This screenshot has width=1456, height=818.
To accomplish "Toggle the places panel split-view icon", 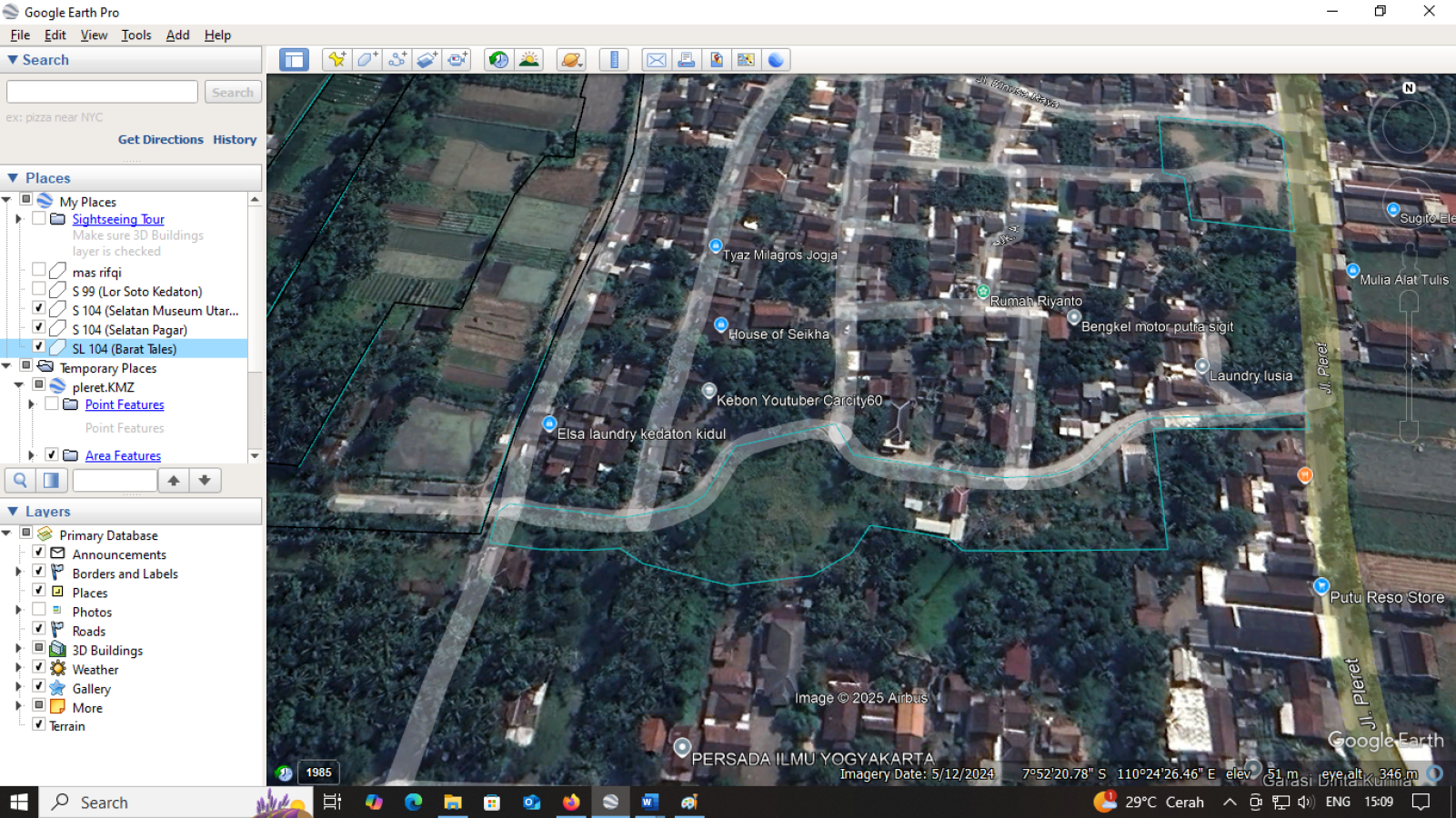I will click(x=51, y=480).
